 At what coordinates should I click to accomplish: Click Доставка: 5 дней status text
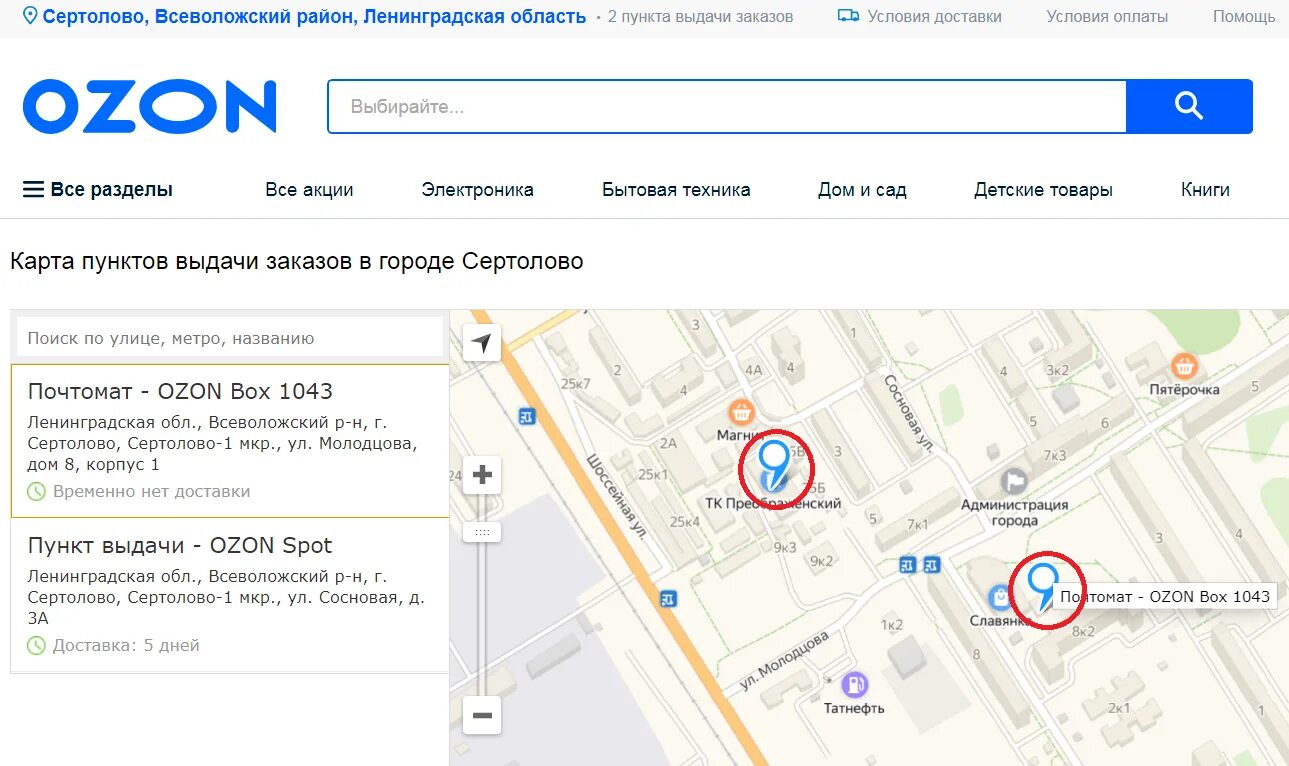tap(126, 645)
